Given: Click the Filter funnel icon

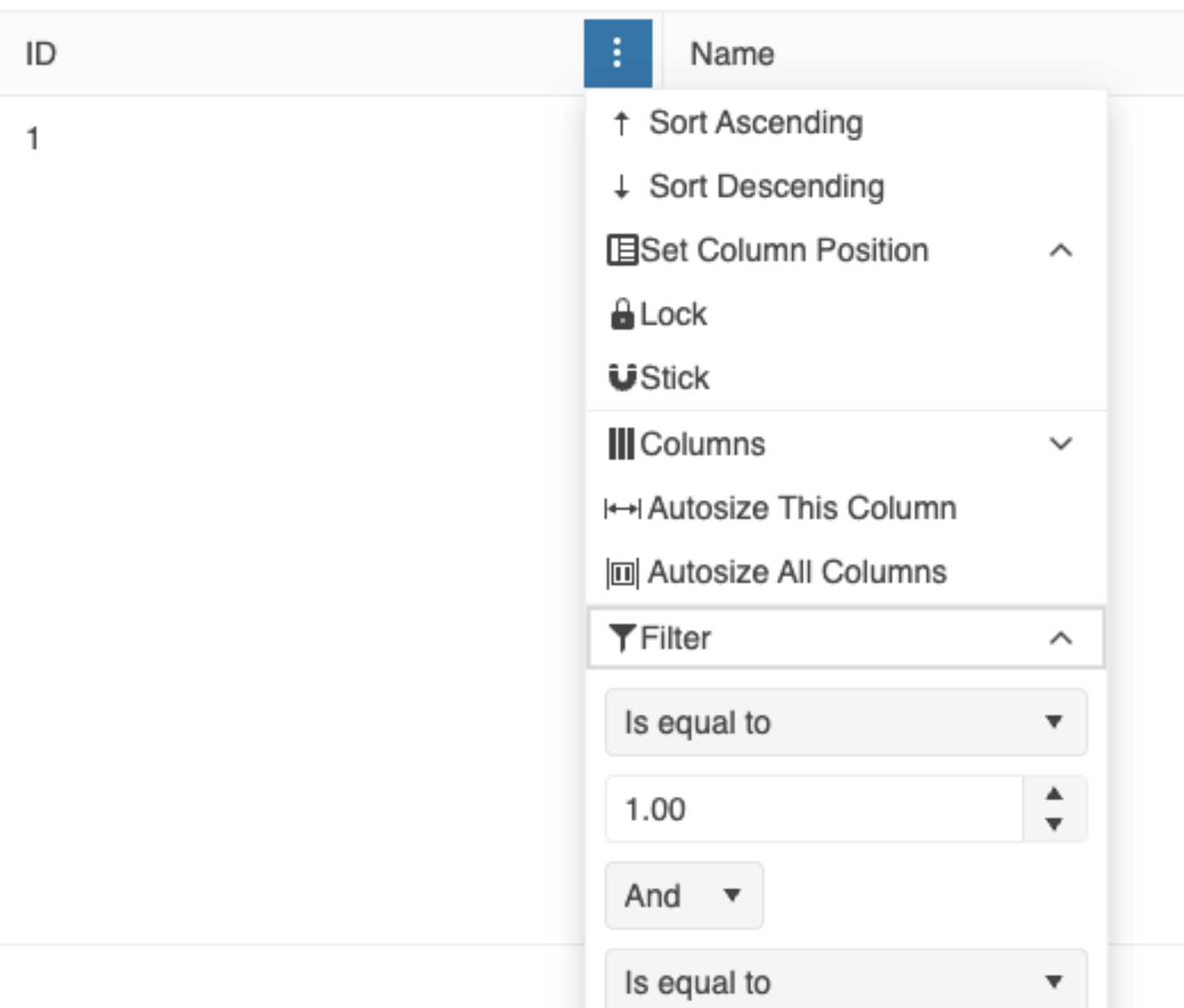Looking at the screenshot, I should click(622, 638).
